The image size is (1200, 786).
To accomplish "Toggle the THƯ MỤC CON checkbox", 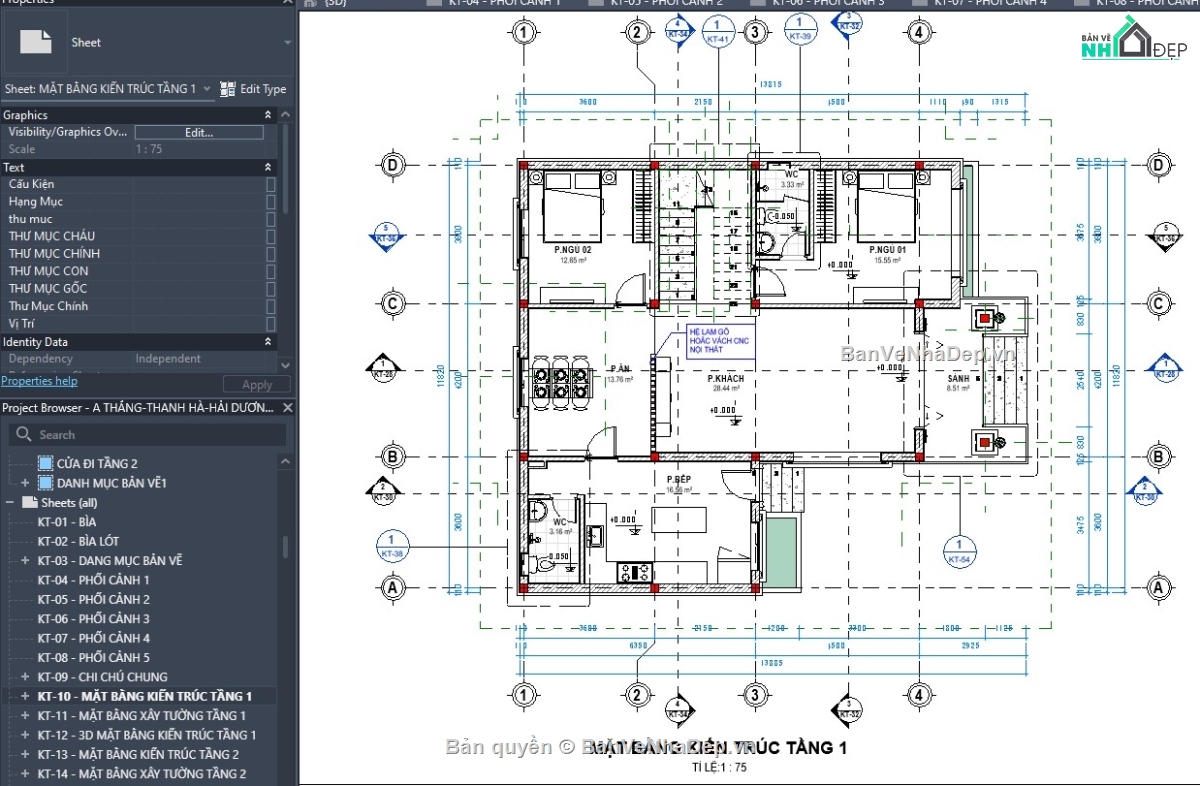I will [271, 271].
